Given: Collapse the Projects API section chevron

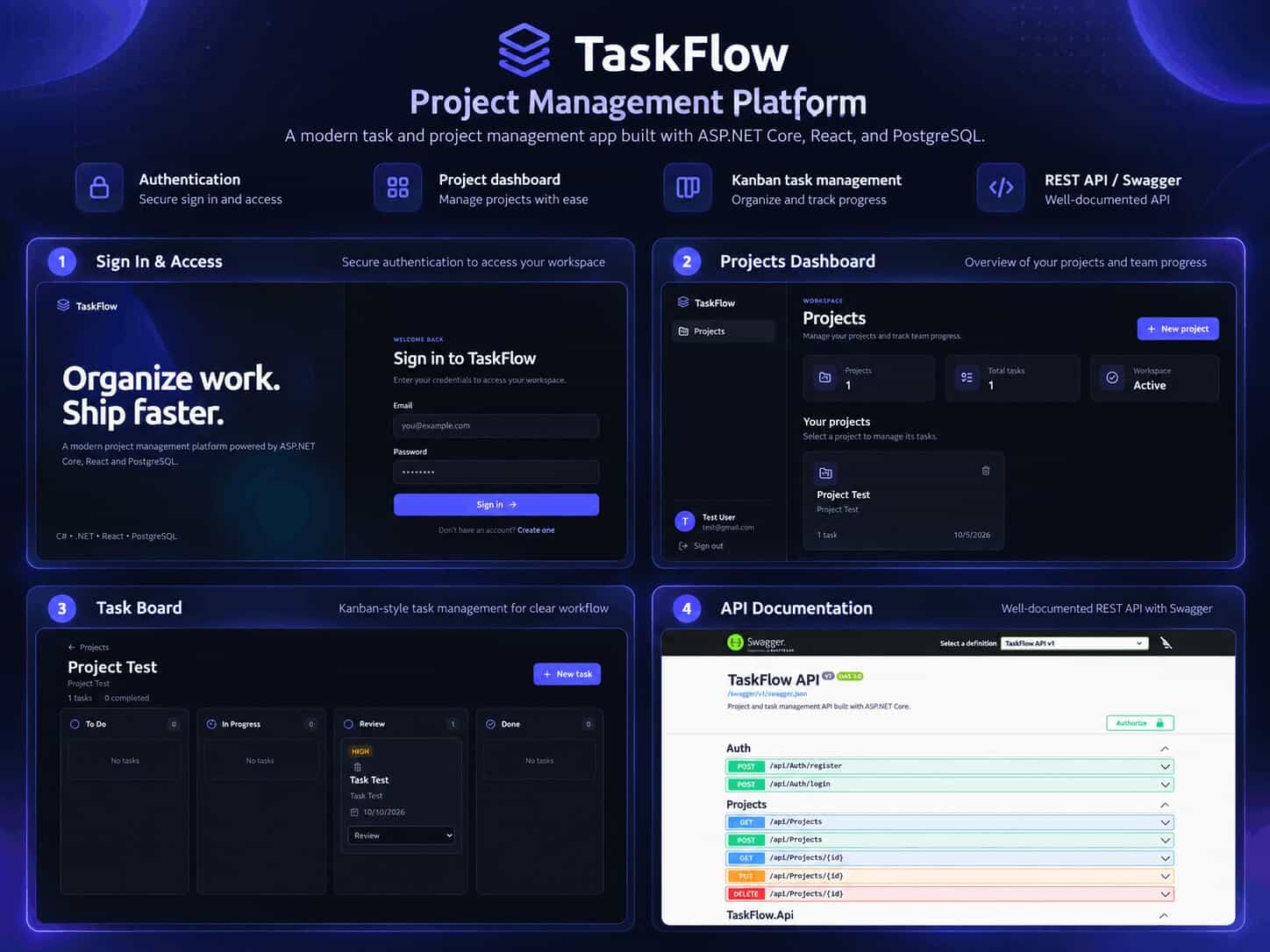Looking at the screenshot, I should tap(1165, 805).
